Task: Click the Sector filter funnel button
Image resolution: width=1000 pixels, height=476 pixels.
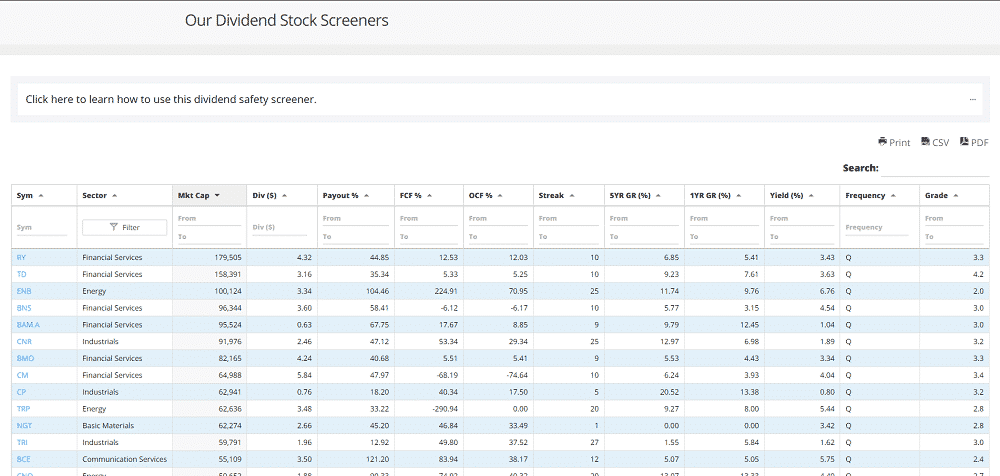Action: tap(124, 227)
